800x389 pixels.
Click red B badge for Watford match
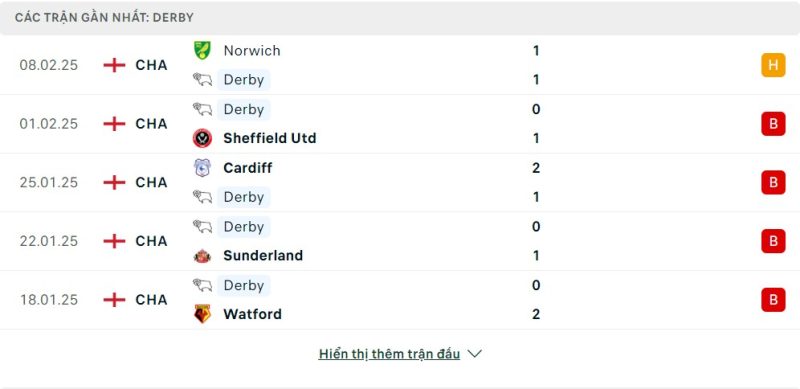(x=773, y=300)
